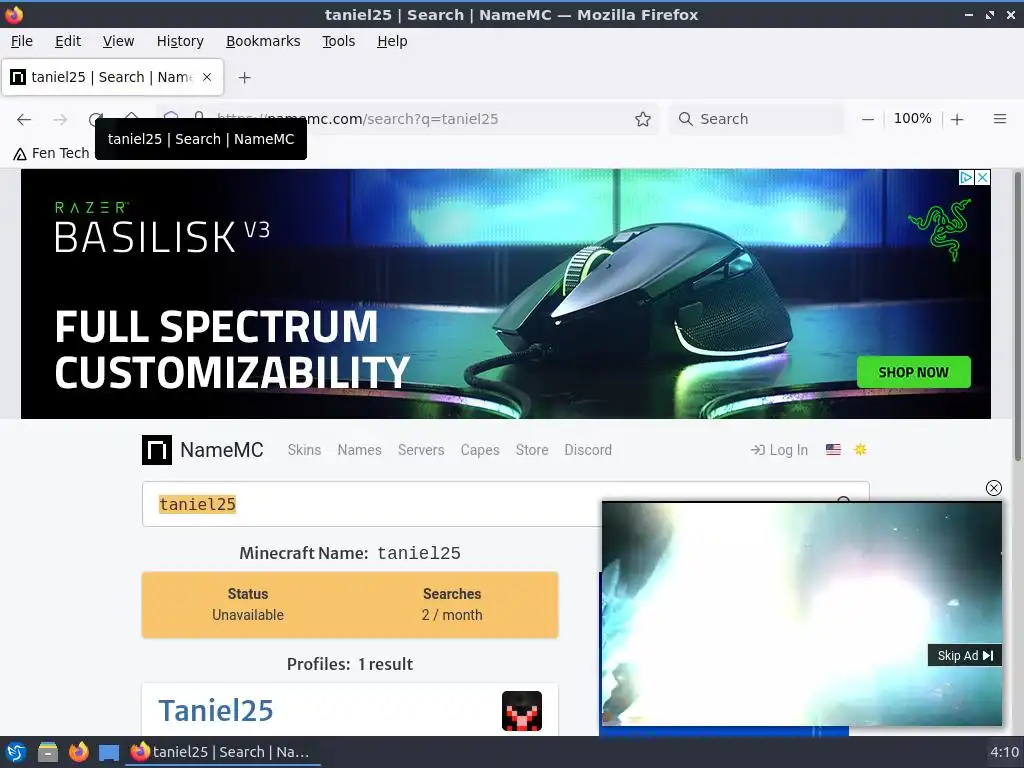Image resolution: width=1024 pixels, height=768 pixels.
Task: Go to the Servers page
Action: [421, 450]
